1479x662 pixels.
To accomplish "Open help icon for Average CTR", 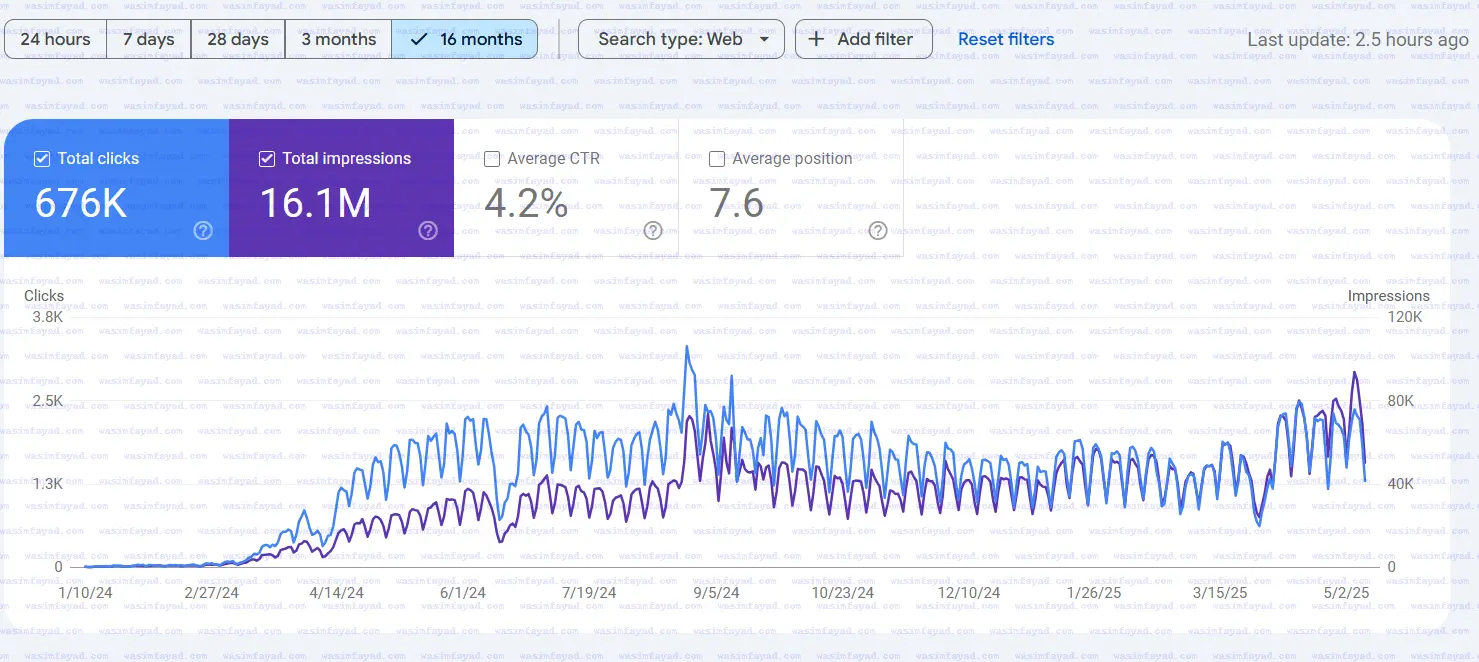I will (x=653, y=231).
